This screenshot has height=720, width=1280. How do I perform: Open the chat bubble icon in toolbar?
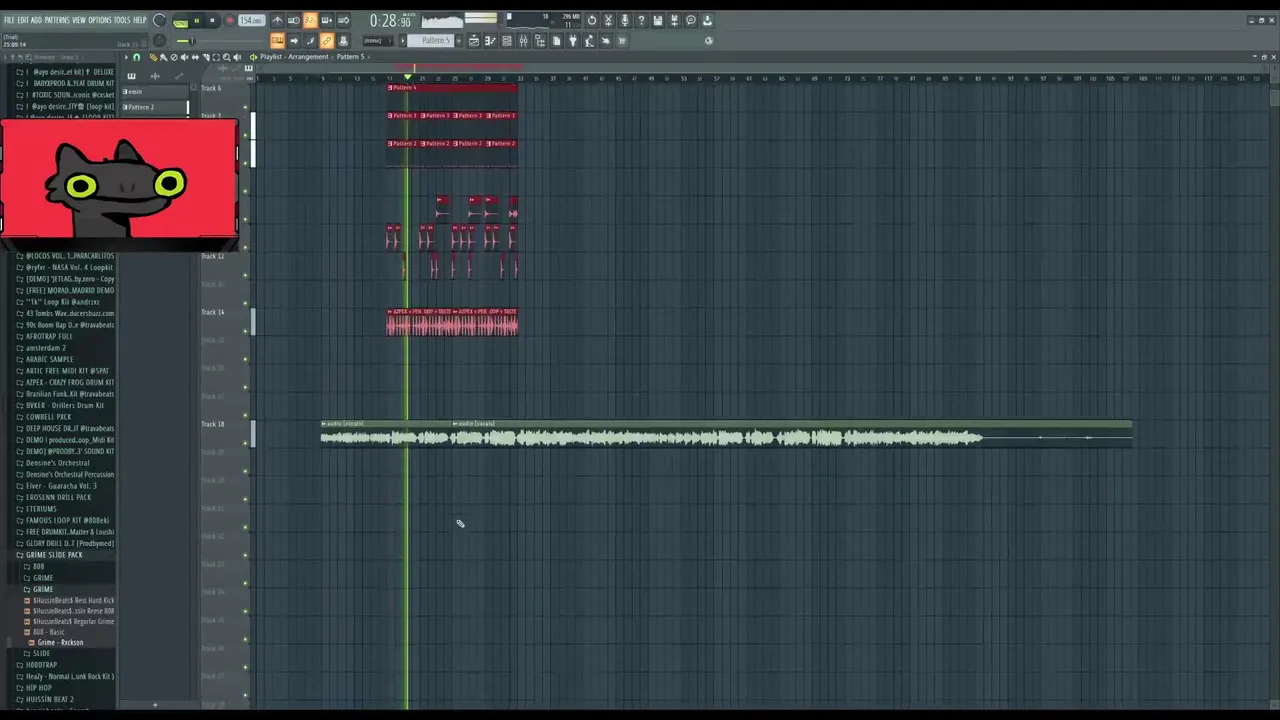point(690,20)
